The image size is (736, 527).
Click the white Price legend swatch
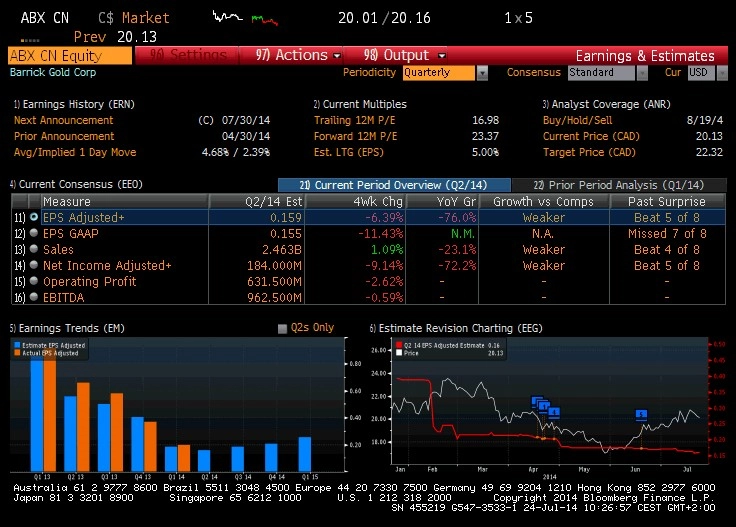[x=399, y=353]
